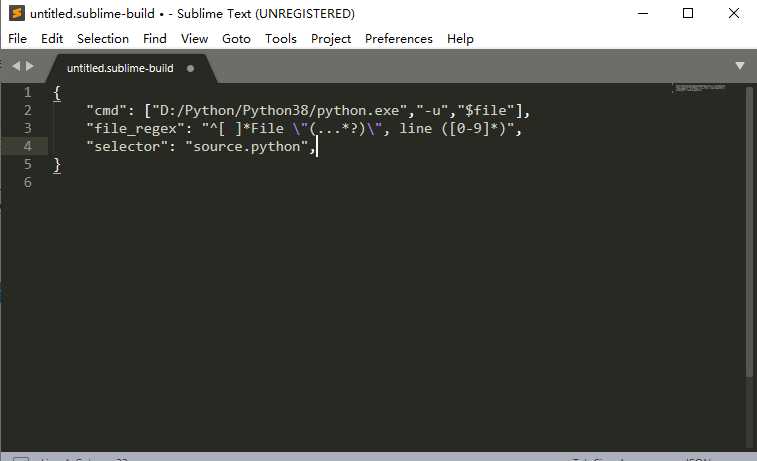The height and width of the screenshot is (461, 757).
Task: Click the next tab right arrow
Action: pos(30,66)
